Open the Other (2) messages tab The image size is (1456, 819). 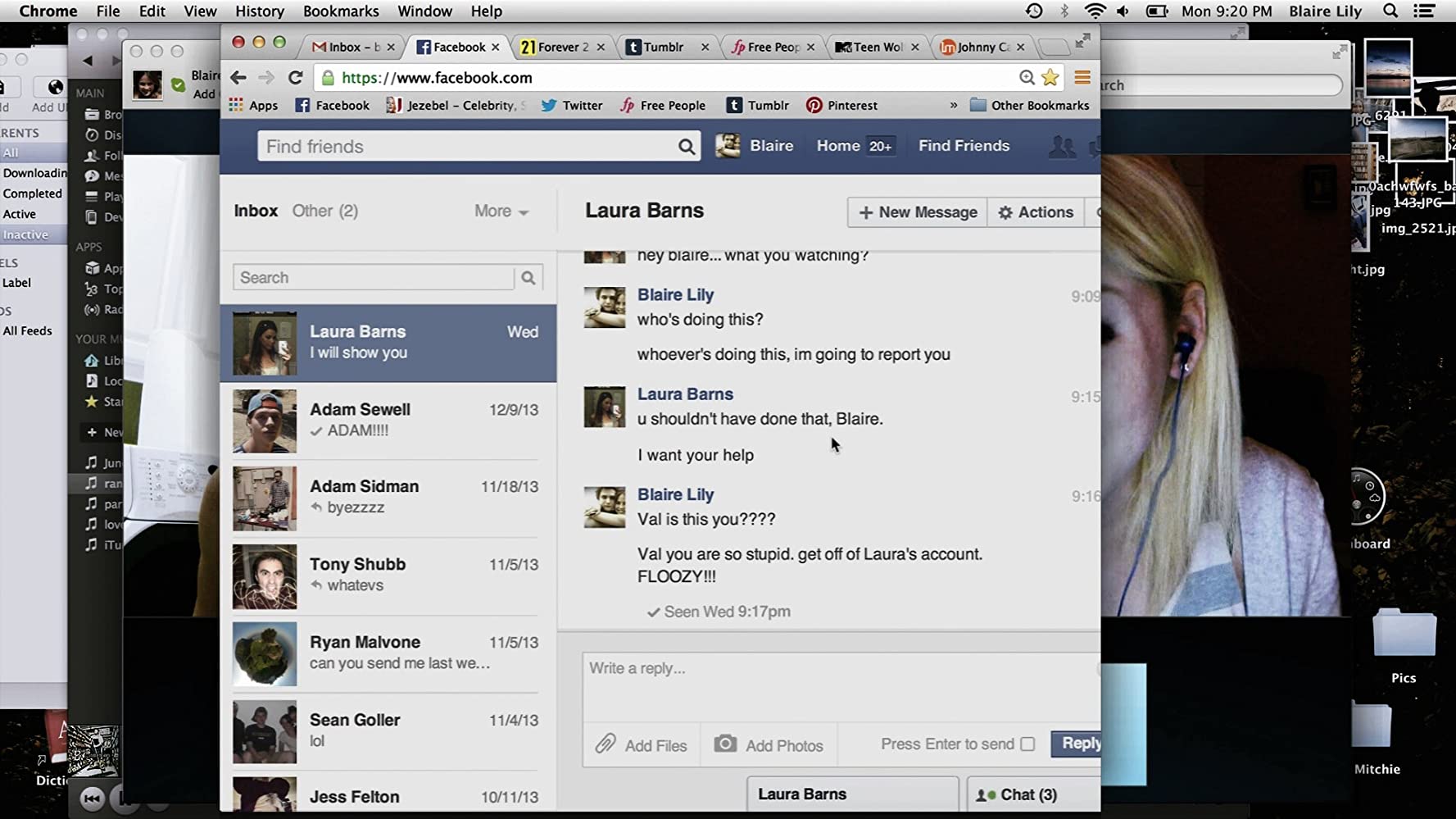325,212
